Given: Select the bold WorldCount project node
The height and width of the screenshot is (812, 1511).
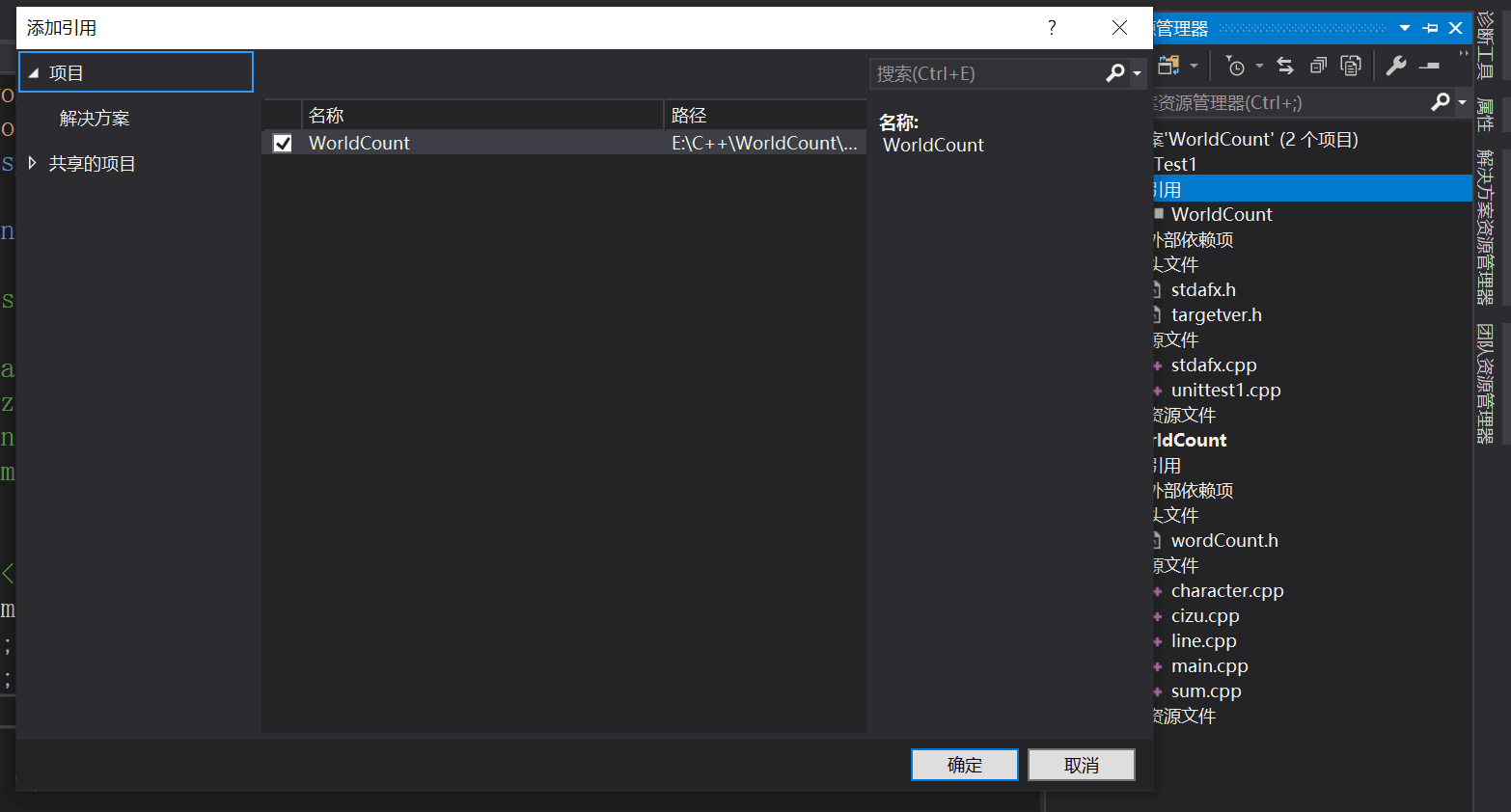Looking at the screenshot, I should point(1190,440).
